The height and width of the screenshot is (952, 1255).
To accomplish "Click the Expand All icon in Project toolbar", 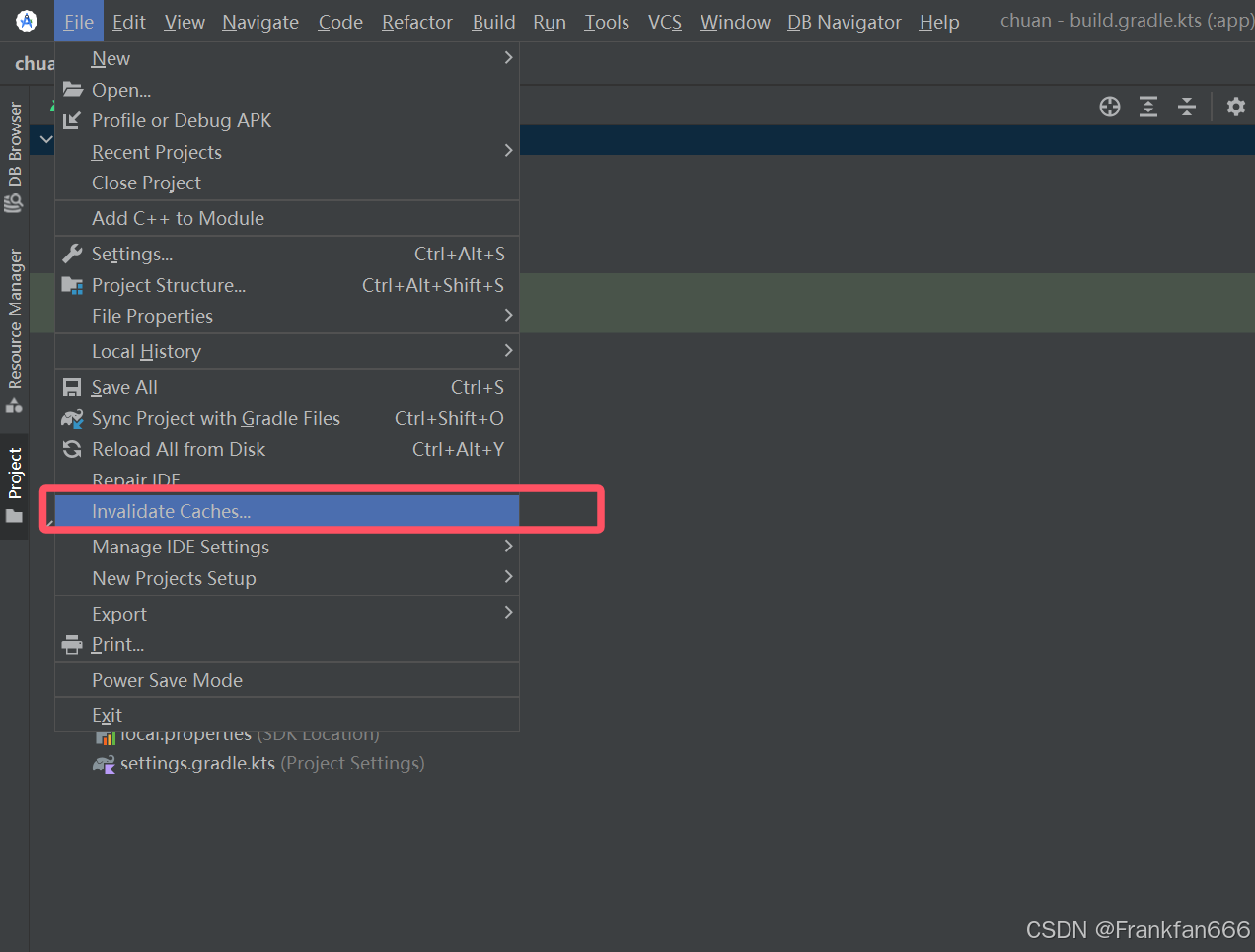I will point(1147,107).
